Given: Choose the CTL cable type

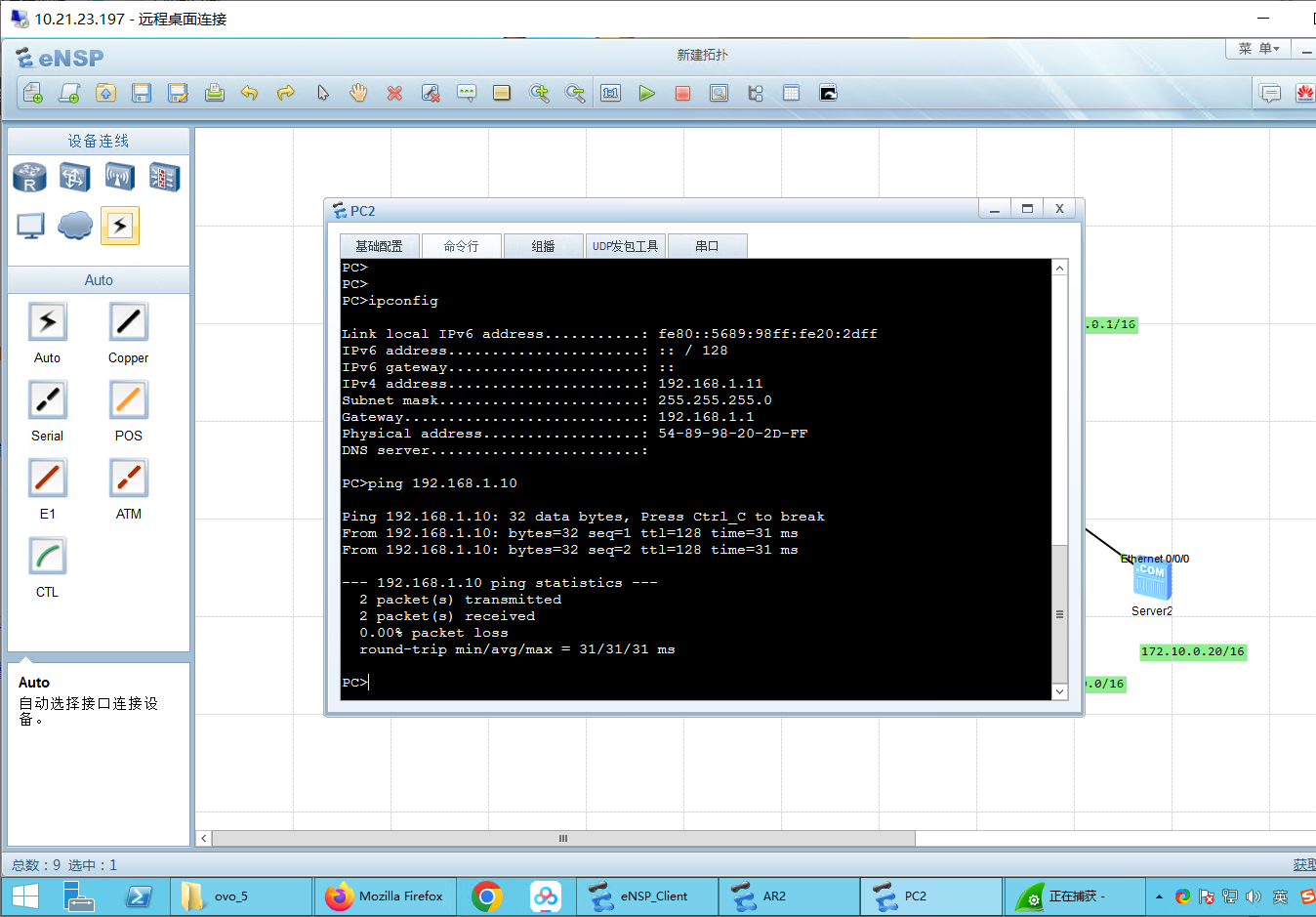Looking at the screenshot, I should pos(47,557).
